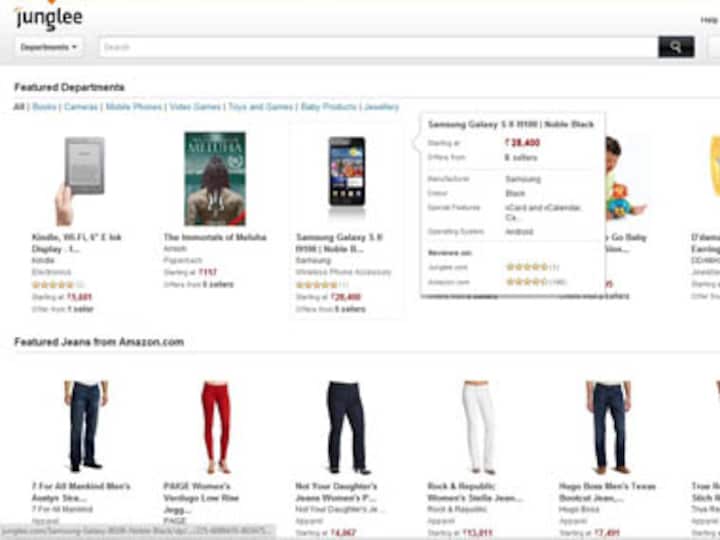720x540 pixels.
Task: Open Not Your Daughter's Jeans image
Action: tap(348, 427)
